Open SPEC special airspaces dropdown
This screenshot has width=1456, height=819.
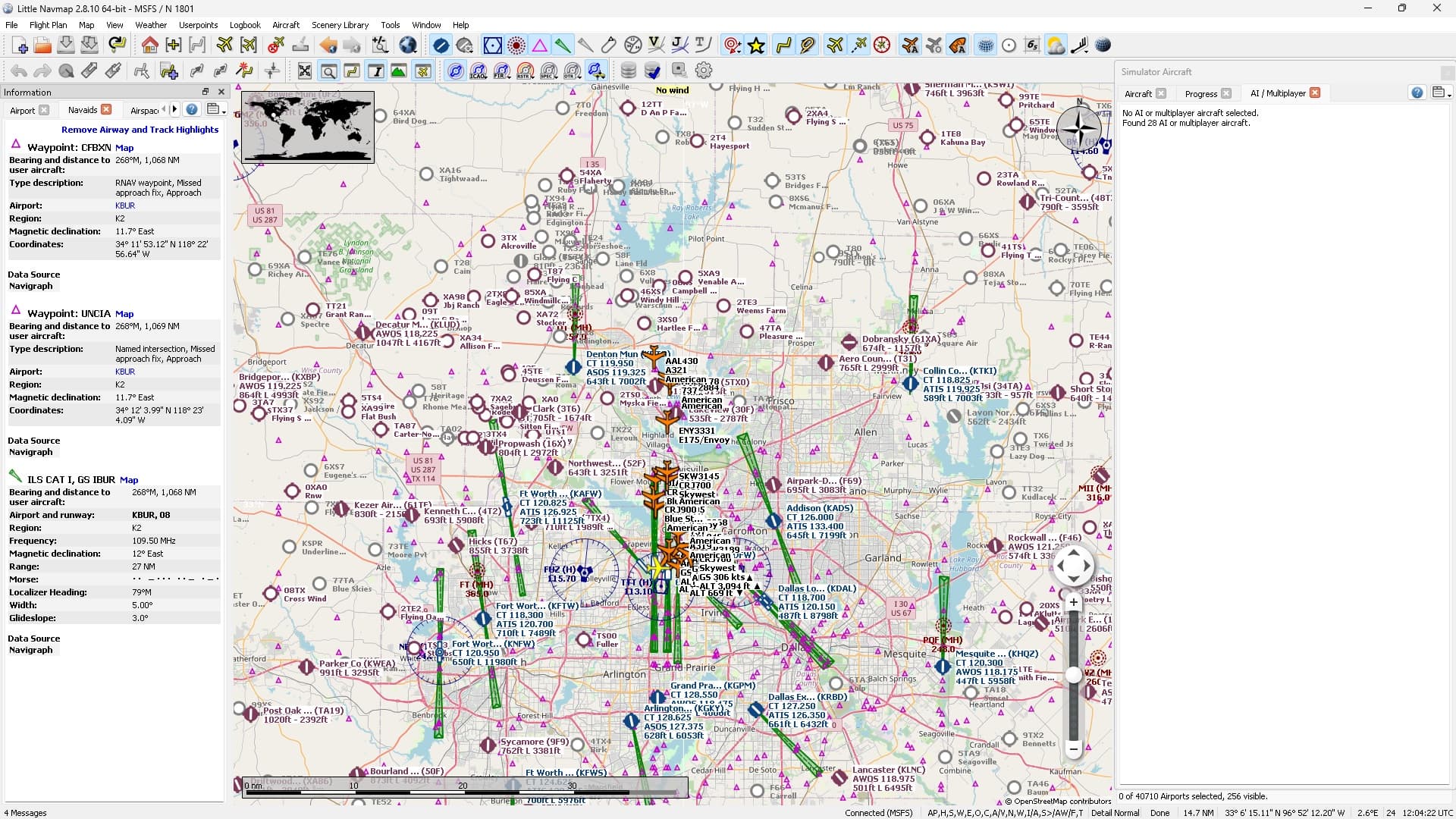pos(549,71)
